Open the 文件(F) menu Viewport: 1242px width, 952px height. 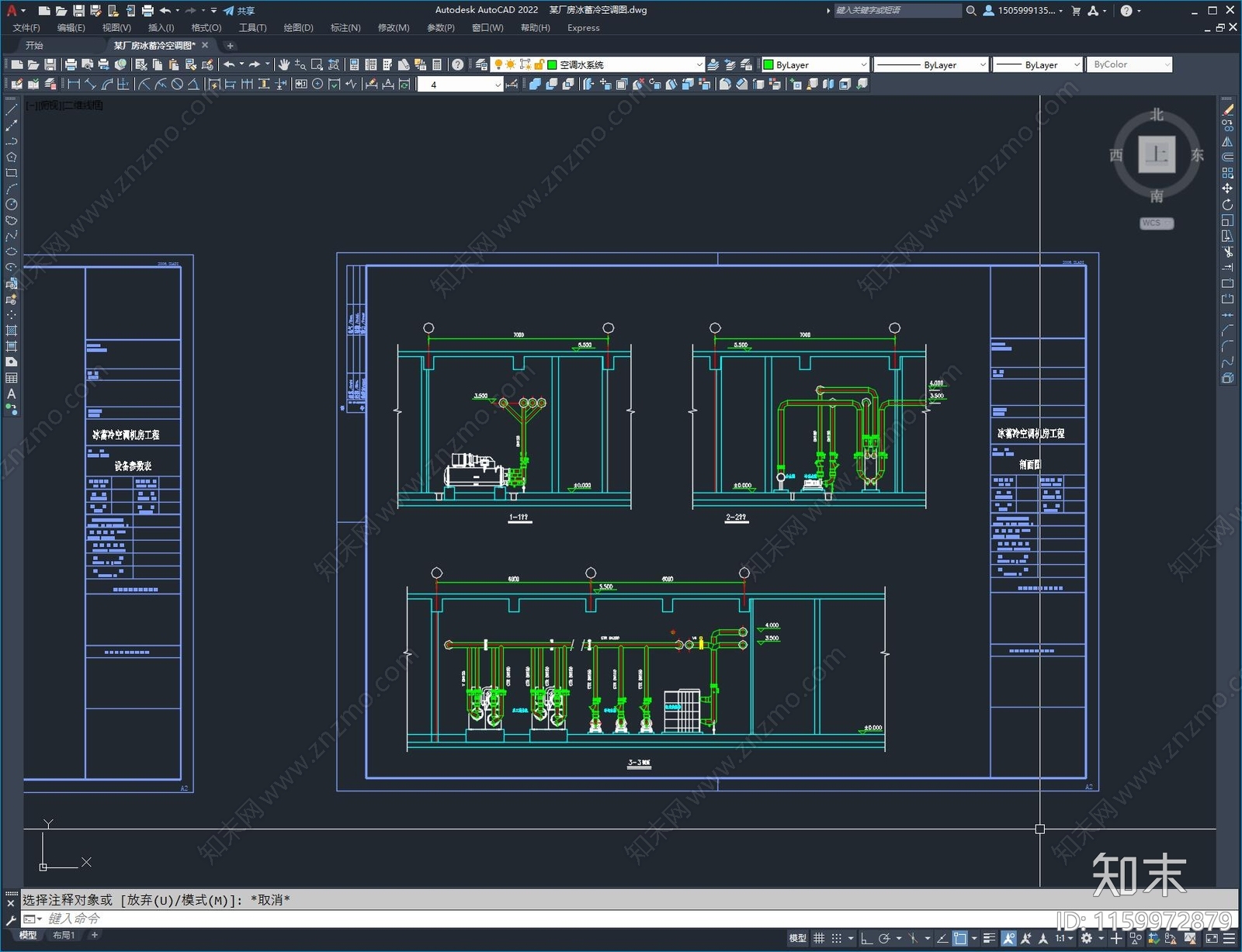pos(26,28)
